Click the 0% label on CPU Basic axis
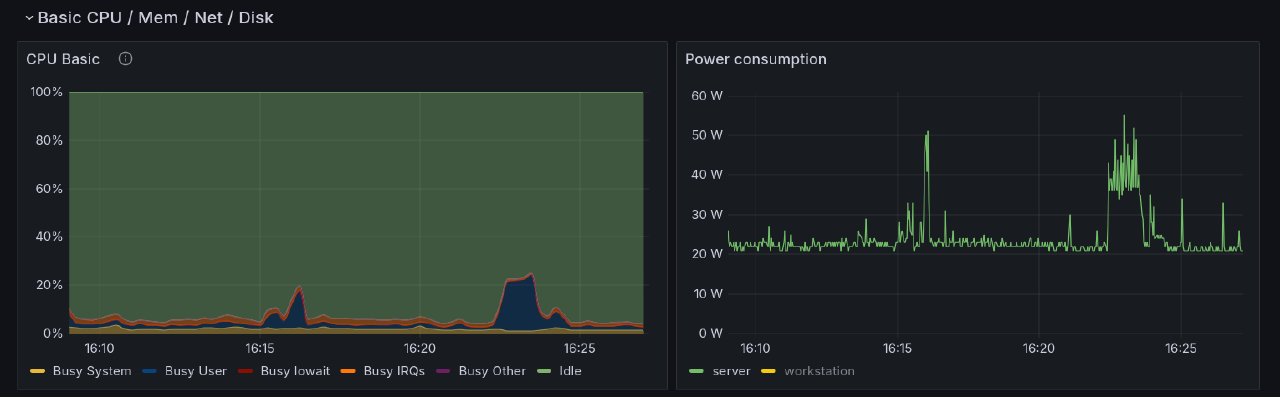 point(53,332)
